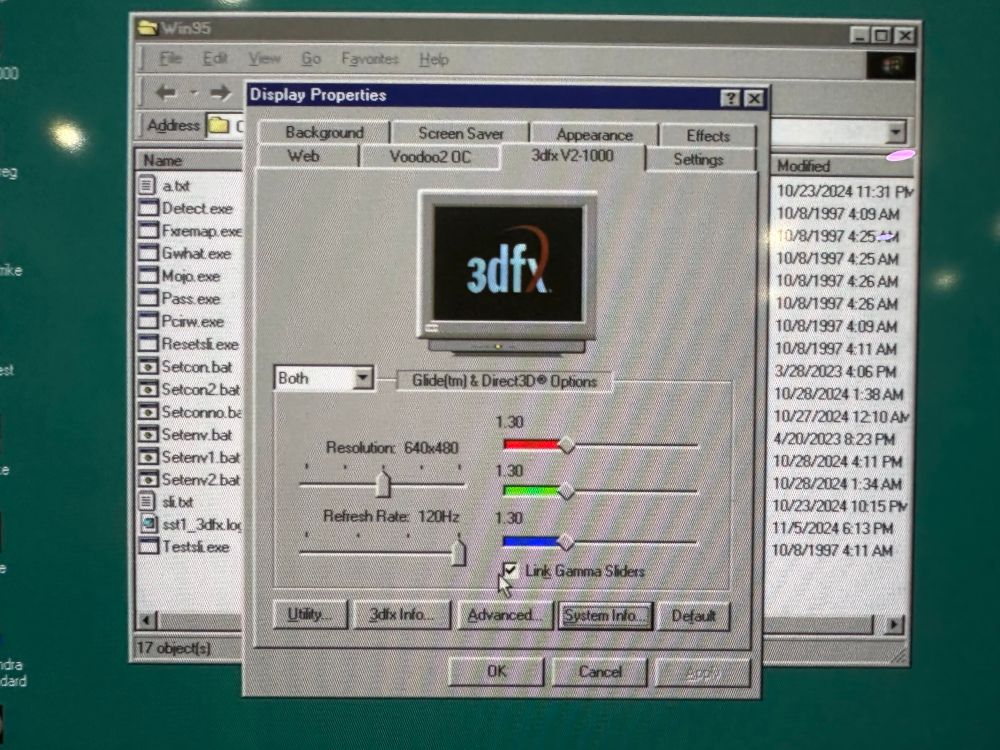The image size is (1000, 750).
Task: Click the Name column header
Action: [190, 160]
